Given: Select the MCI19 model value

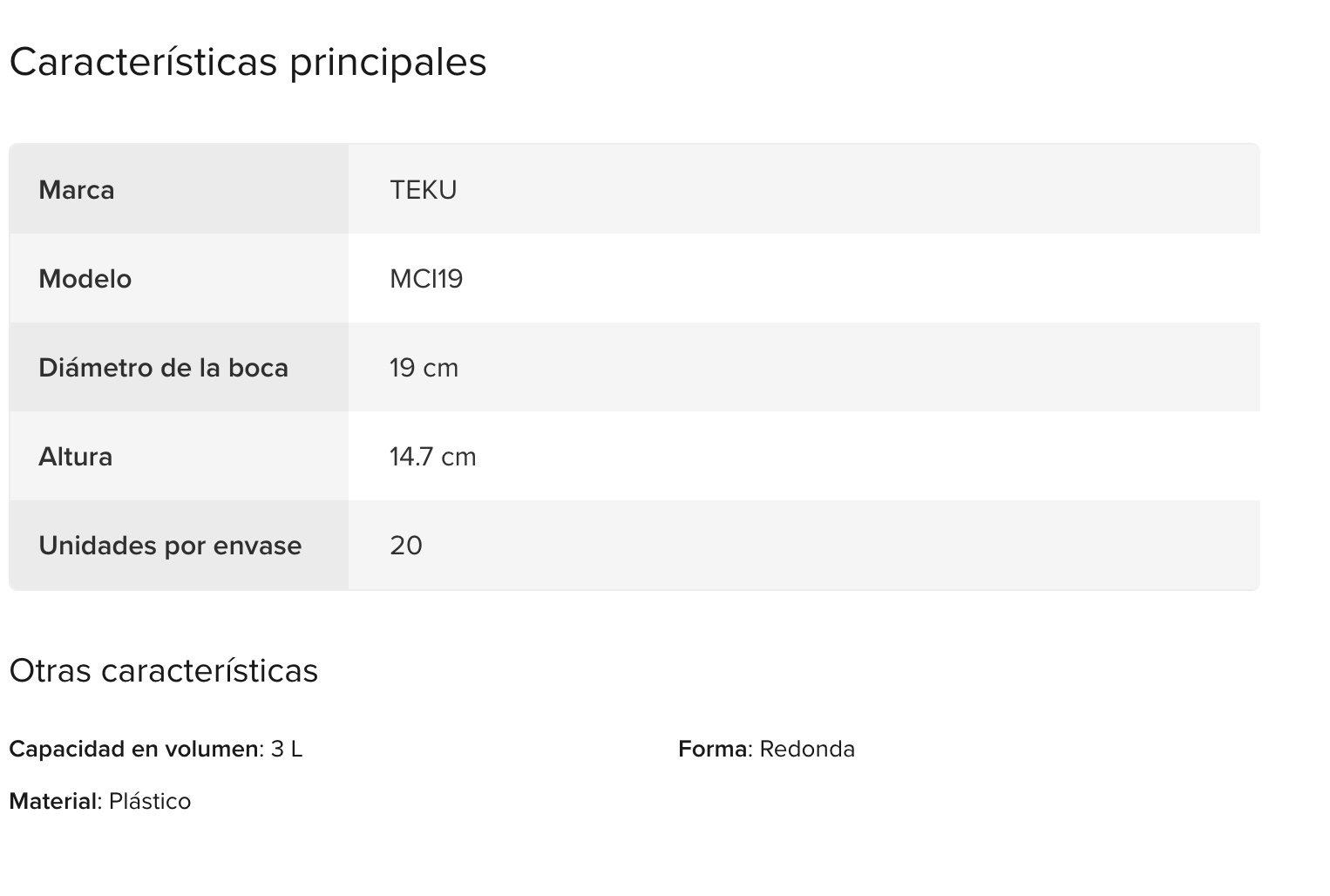Looking at the screenshot, I should tap(426, 279).
